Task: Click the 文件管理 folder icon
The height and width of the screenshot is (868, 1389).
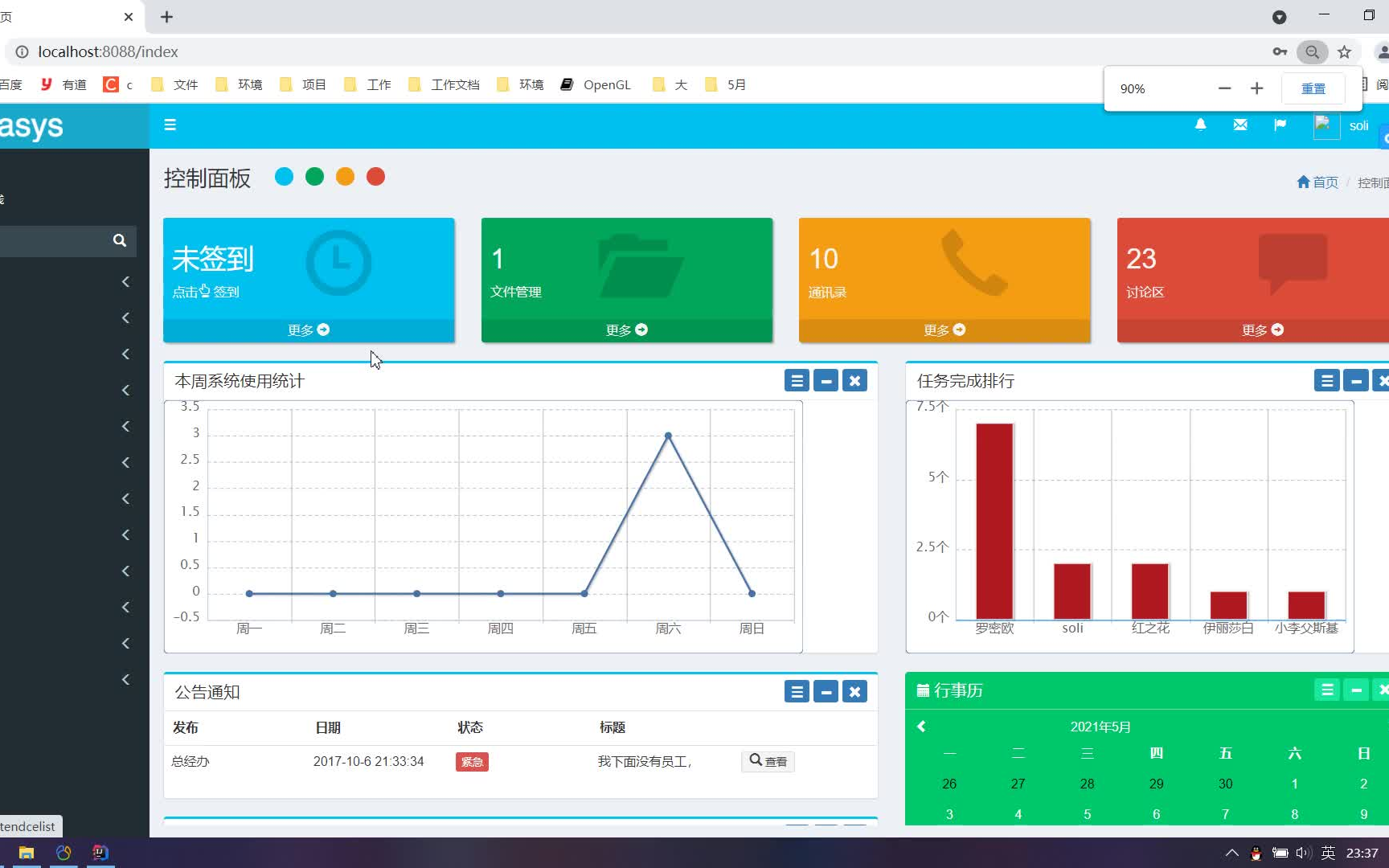Action: (x=641, y=265)
